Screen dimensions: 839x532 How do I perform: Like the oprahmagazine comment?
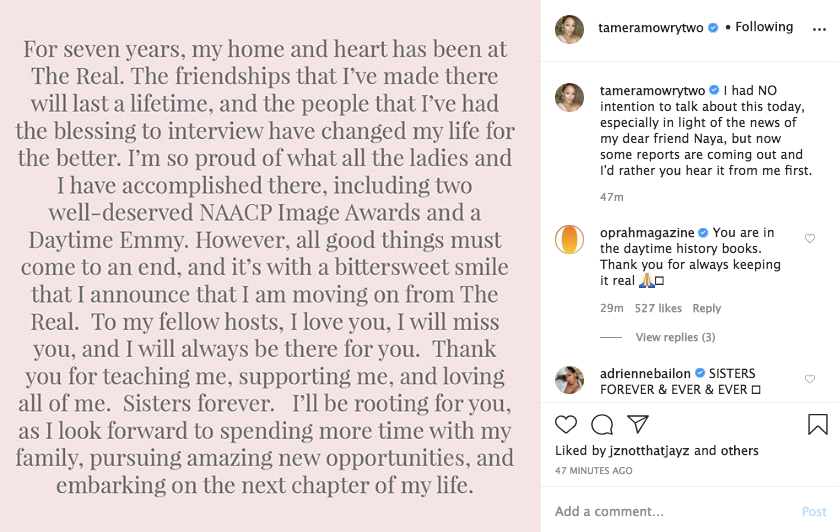810,239
